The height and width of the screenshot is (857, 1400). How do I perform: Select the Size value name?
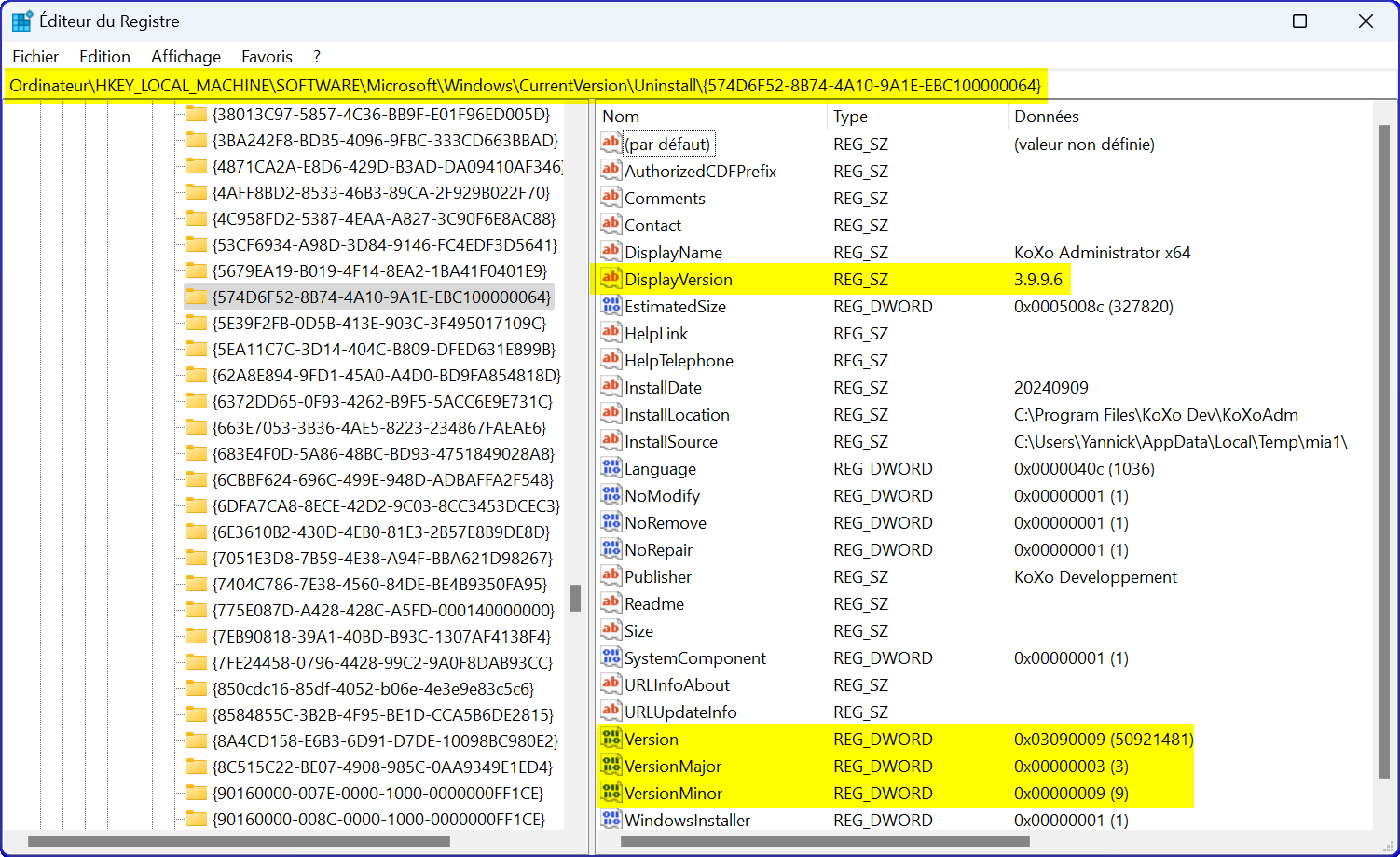[x=638, y=630]
